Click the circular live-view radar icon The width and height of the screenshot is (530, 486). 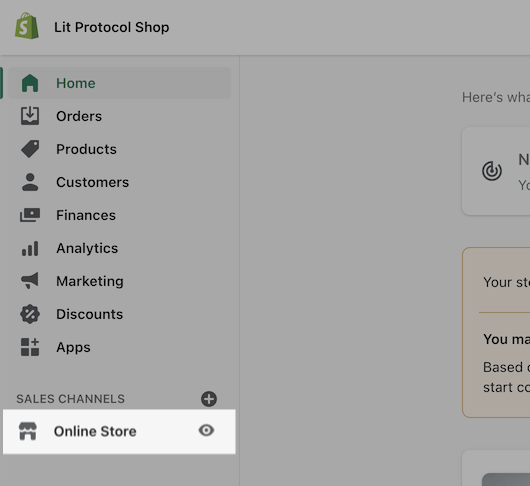click(x=492, y=171)
